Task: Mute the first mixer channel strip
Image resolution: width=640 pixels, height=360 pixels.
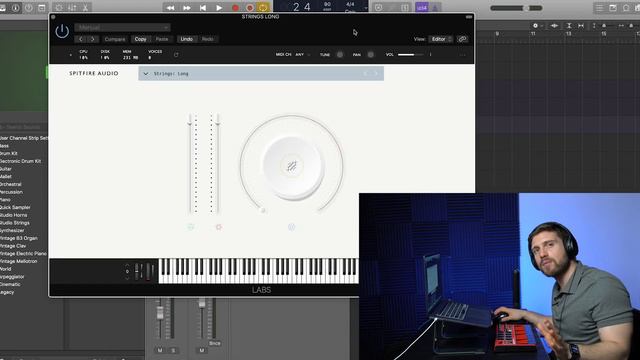Action: pos(160,350)
